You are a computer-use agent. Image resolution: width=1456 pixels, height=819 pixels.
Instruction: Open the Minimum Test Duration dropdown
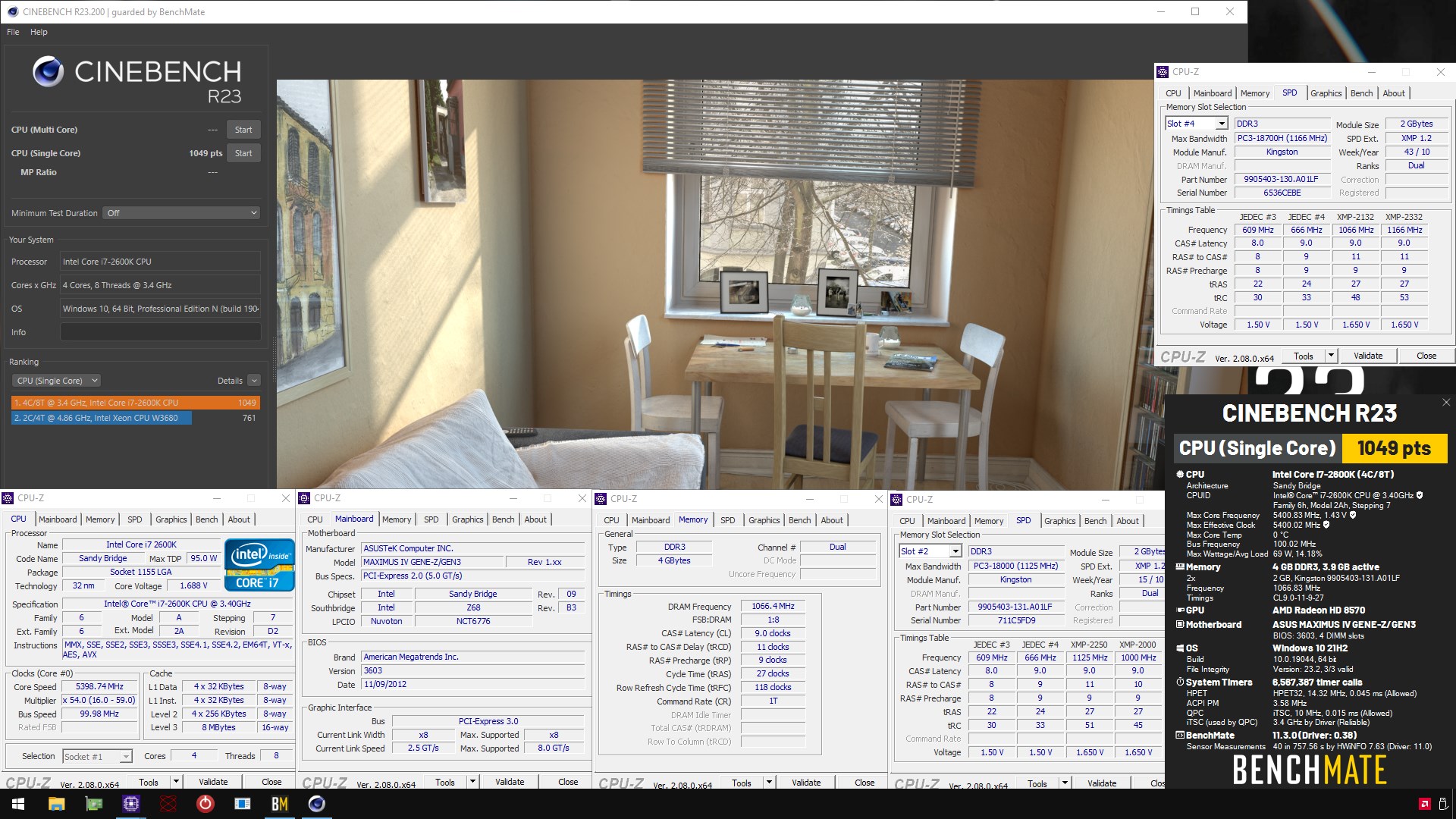click(182, 213)
